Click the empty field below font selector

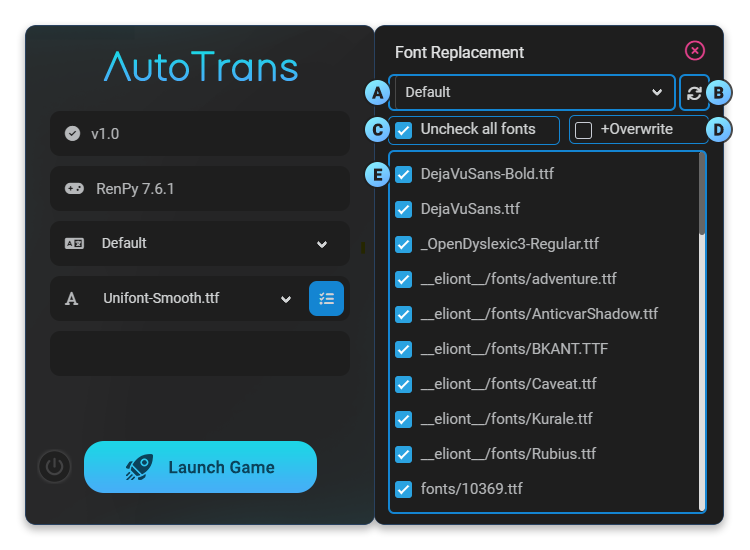pos(200,353)
